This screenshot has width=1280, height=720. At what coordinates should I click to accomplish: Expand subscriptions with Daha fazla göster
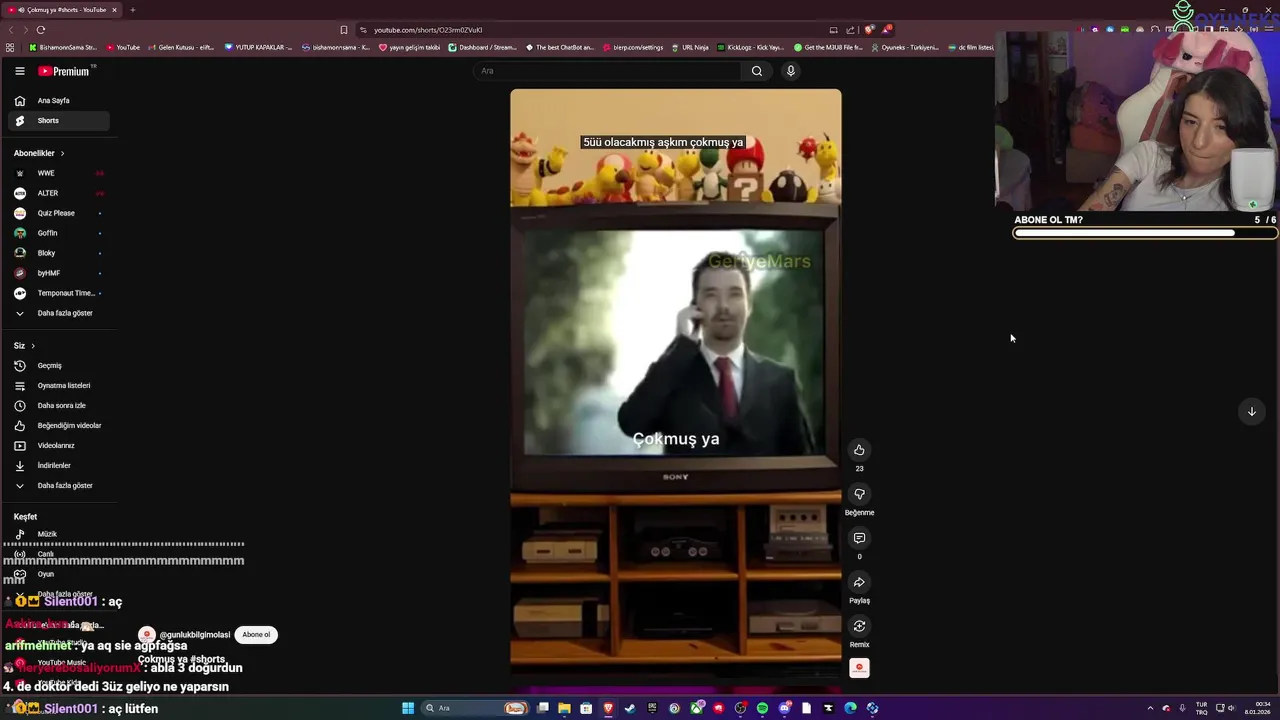pos(59,313)
